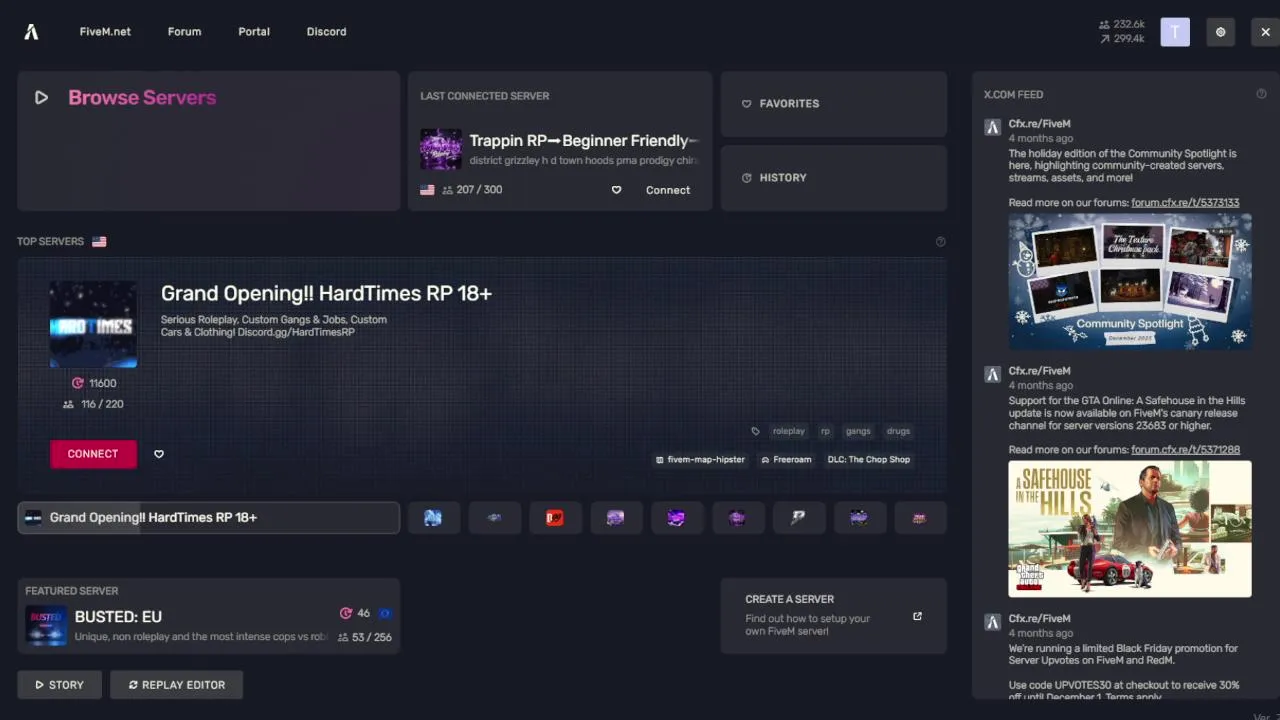Open forum.cfx.re/t/5371288 link
The height and width of the screenshot is (720, 1280).
pos(1185,450)
